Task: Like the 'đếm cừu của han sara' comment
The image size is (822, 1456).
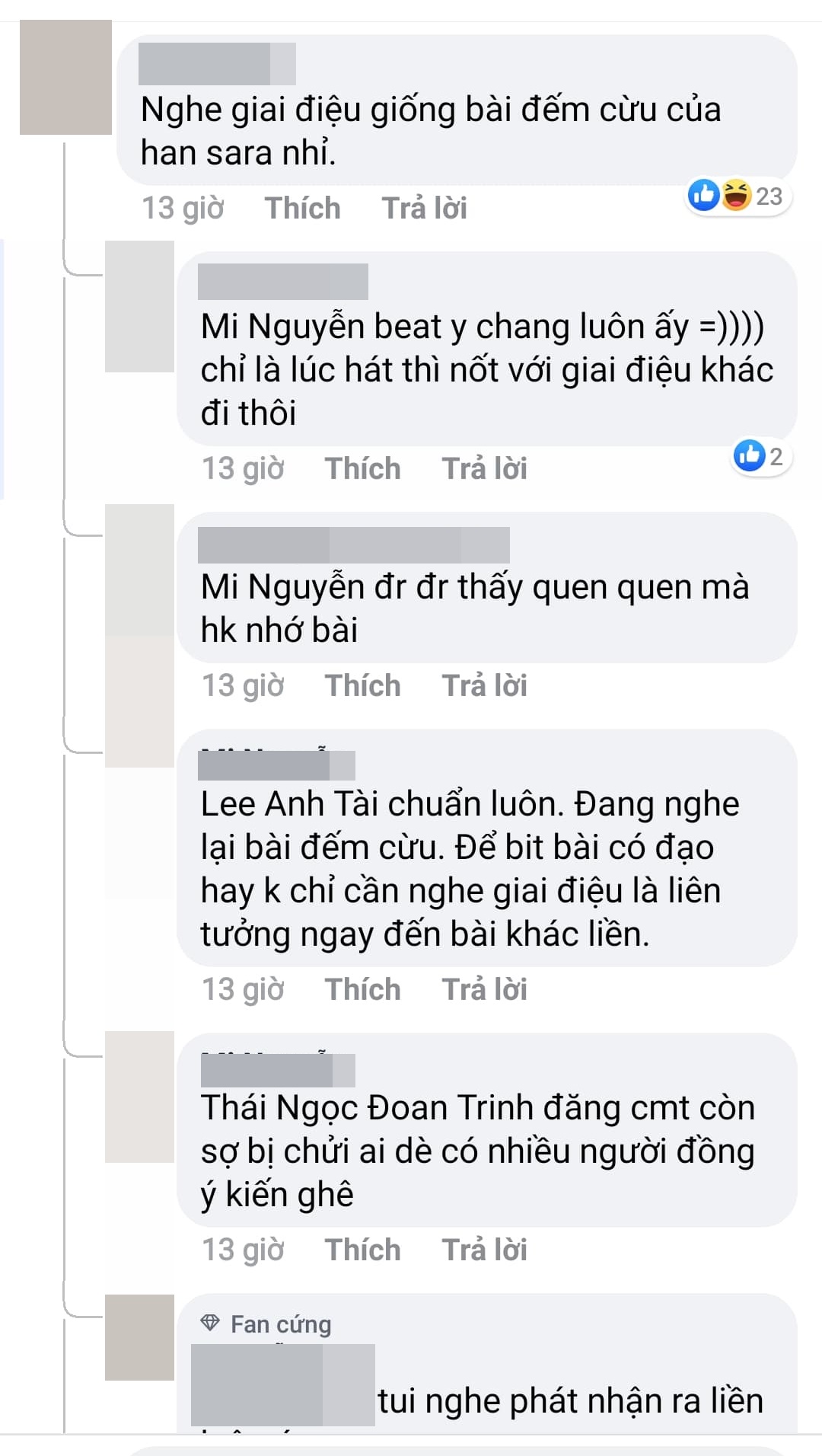Action: pos(302,208)
